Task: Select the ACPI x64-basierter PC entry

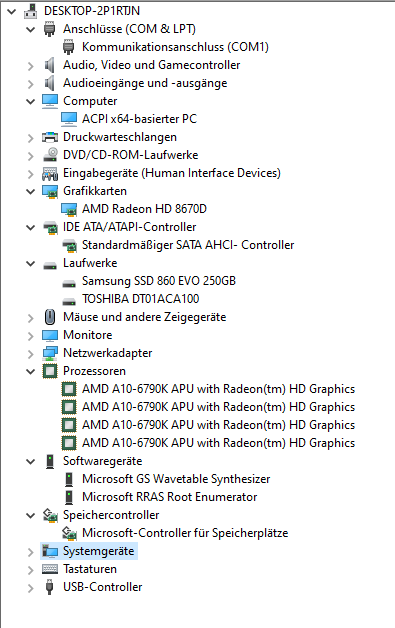Action: 139,119
